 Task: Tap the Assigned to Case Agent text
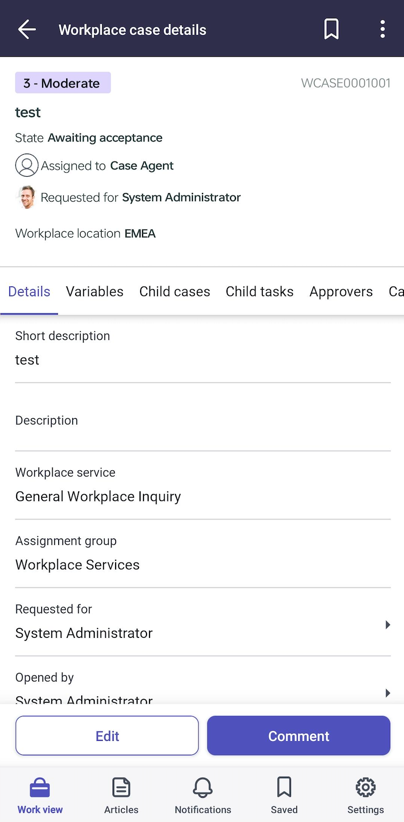click(107, 166)
